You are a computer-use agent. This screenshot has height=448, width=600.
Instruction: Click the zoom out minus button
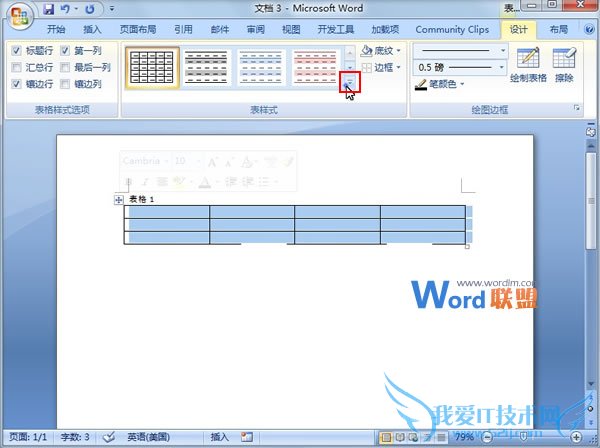click(x=487, y=437)
